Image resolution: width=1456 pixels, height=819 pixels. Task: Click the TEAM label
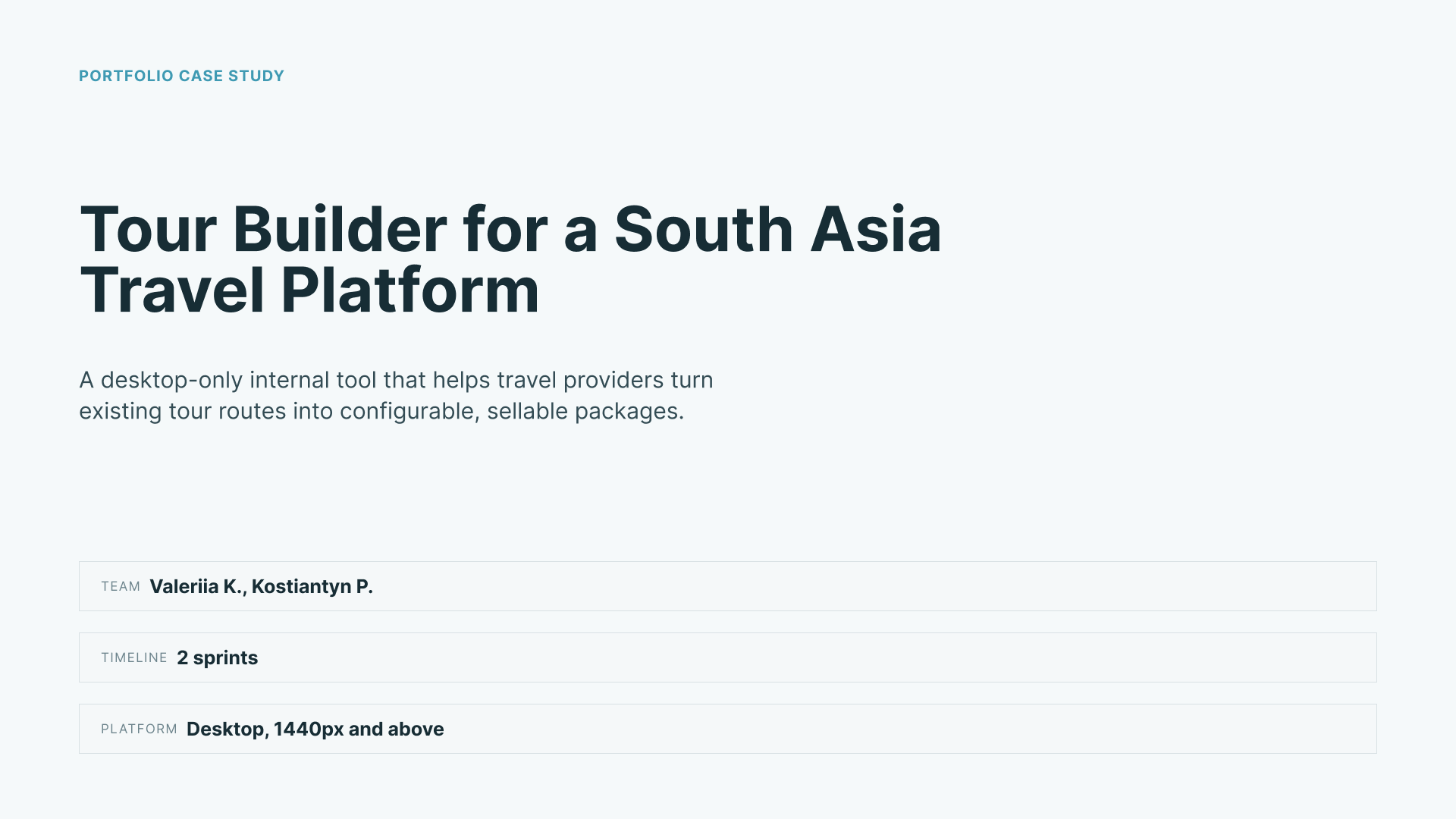point(121,586)
